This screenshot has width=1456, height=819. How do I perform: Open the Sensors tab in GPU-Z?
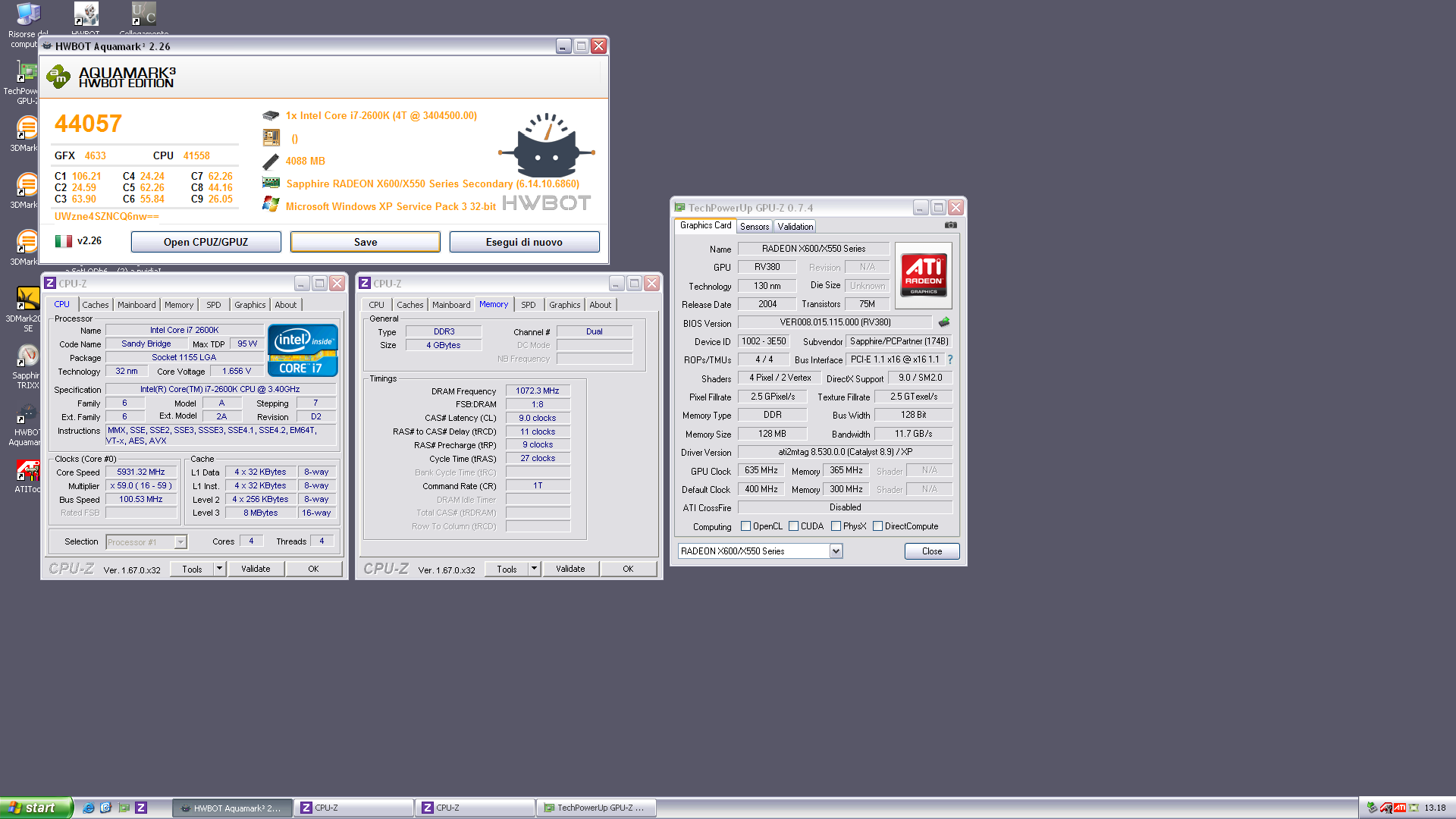pos(755,227)
